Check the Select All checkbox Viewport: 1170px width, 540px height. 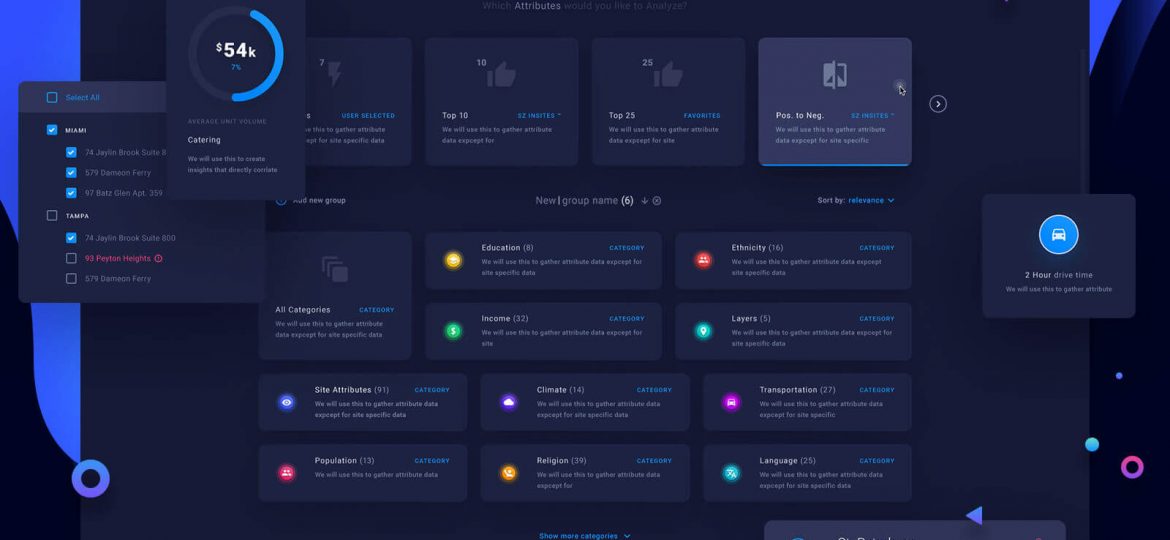(52, 98)
